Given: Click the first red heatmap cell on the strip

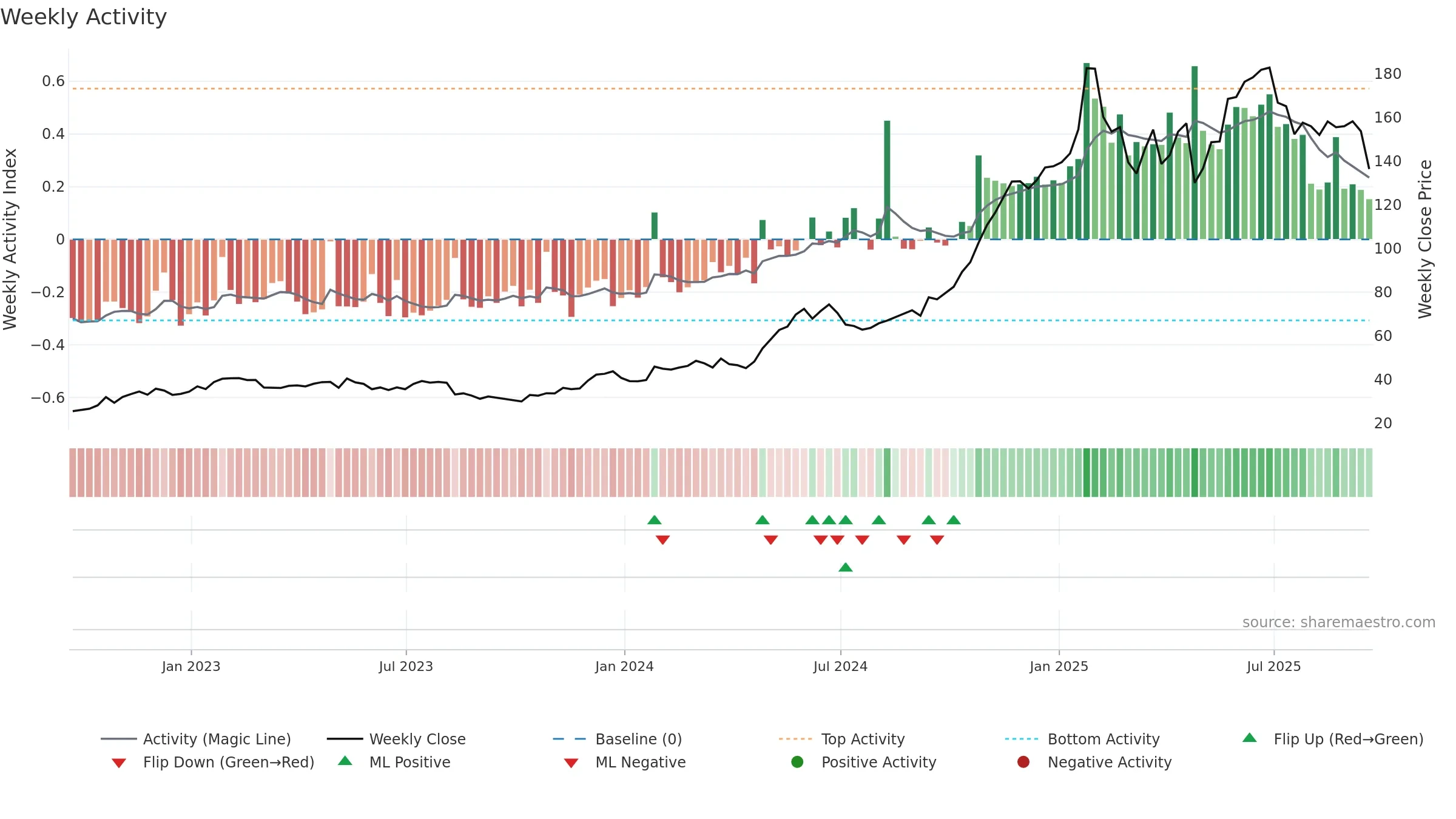Looking at the screenshot, I should pyautogui.click(x=73, y=473).
